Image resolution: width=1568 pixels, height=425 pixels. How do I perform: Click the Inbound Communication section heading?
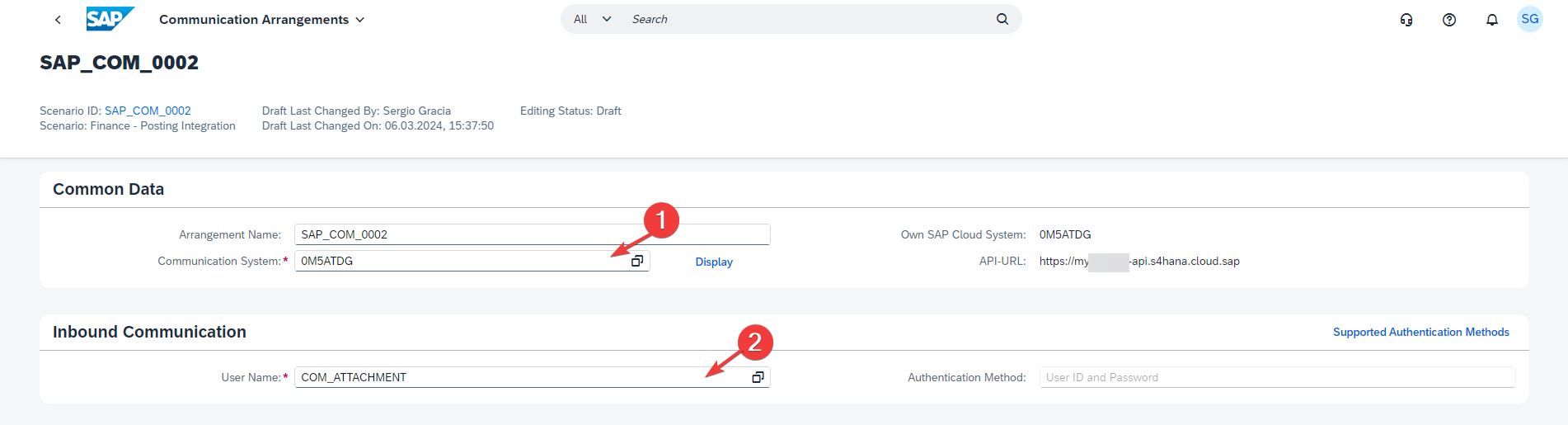[149, 332]
